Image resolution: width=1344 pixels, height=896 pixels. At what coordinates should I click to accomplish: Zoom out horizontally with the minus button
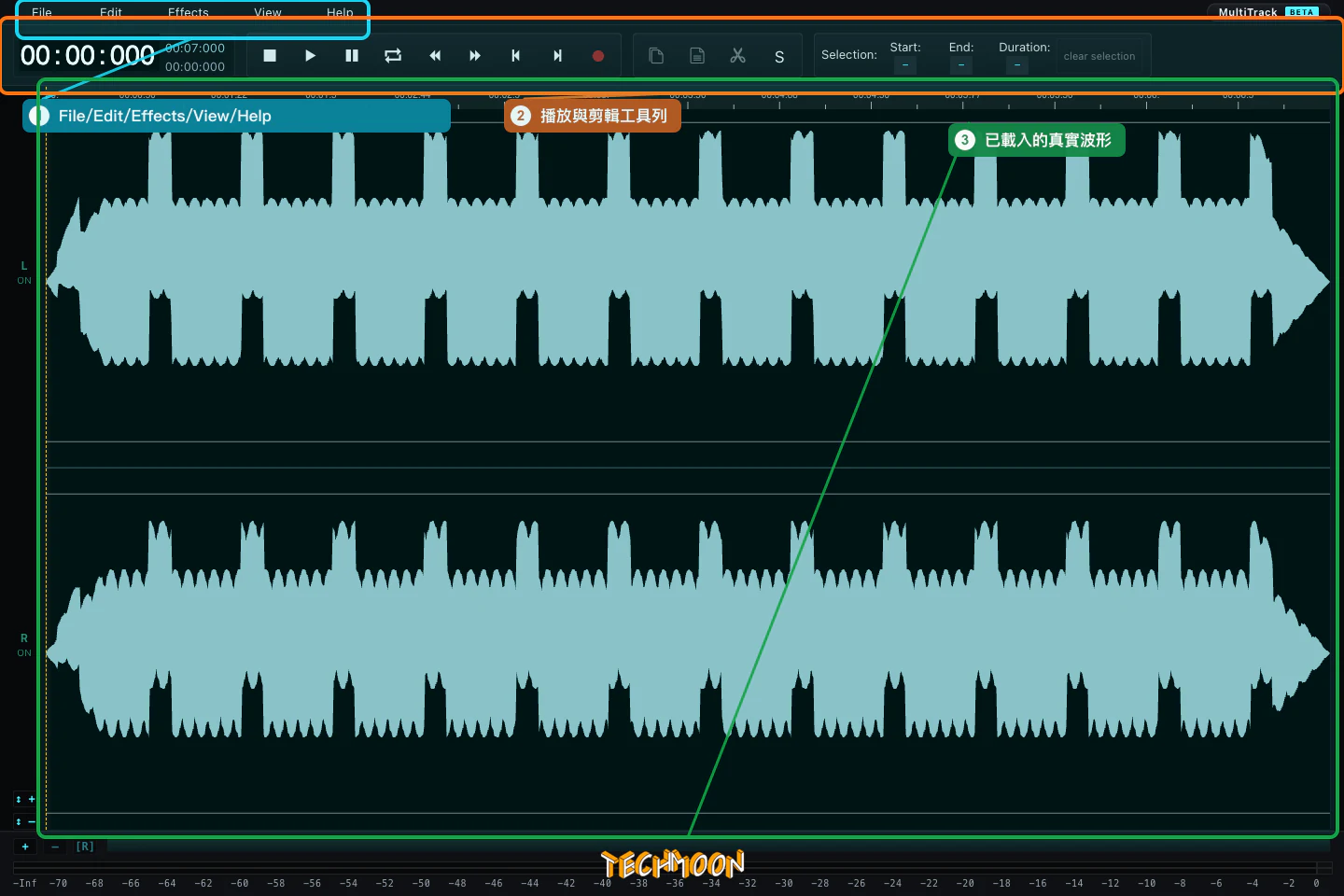coord(55,847)
